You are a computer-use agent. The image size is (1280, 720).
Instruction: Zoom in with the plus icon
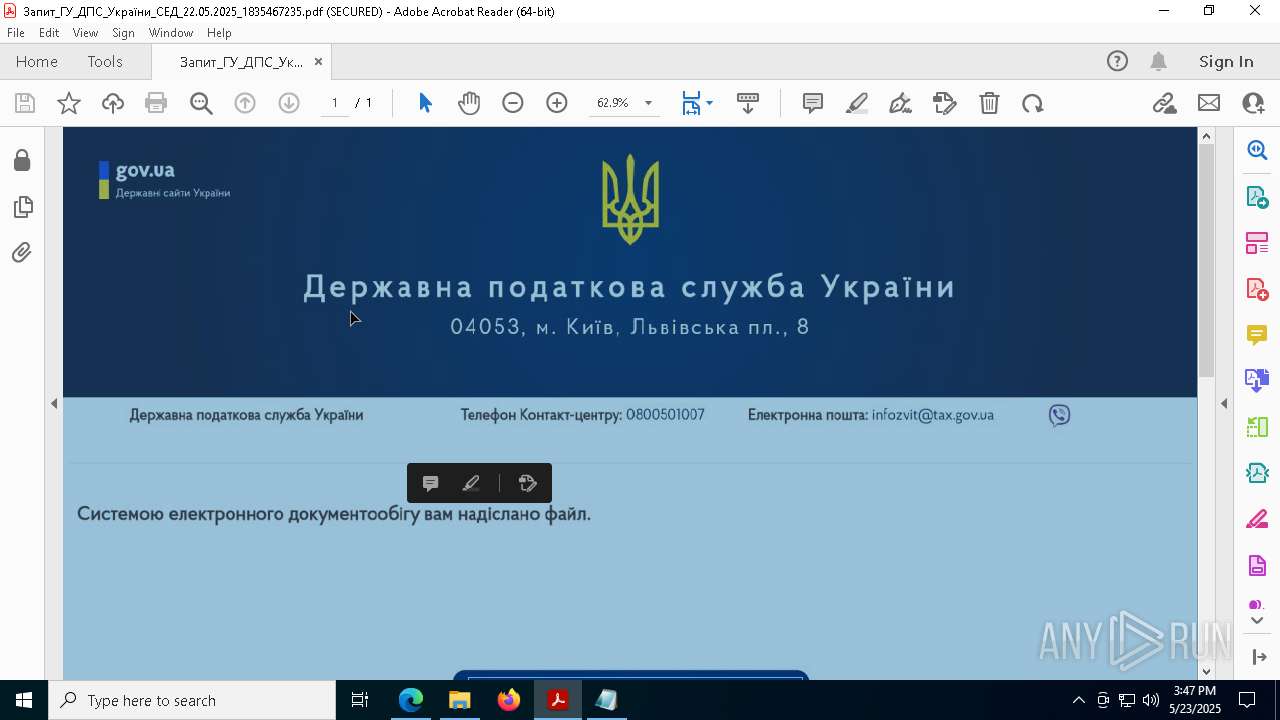[557, 103]
